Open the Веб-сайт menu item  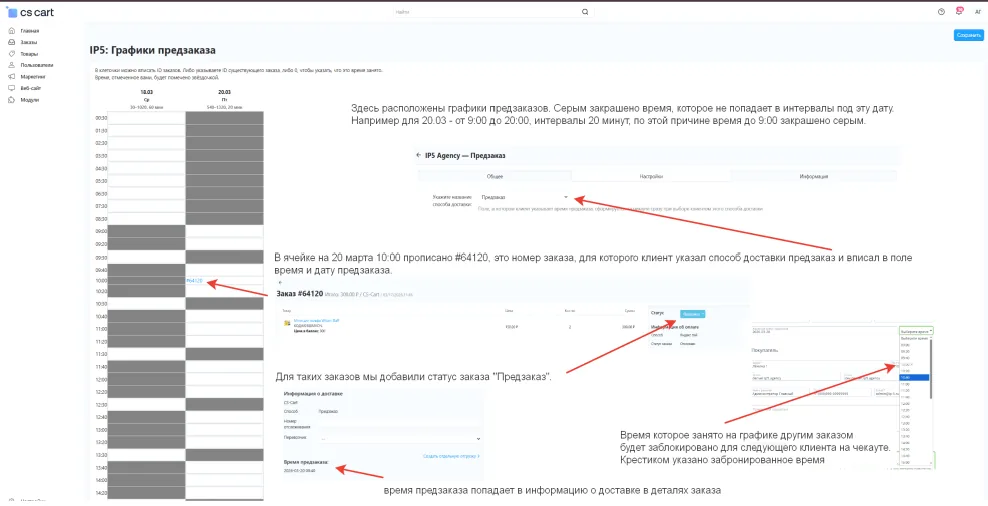click(x=30, y=88)
